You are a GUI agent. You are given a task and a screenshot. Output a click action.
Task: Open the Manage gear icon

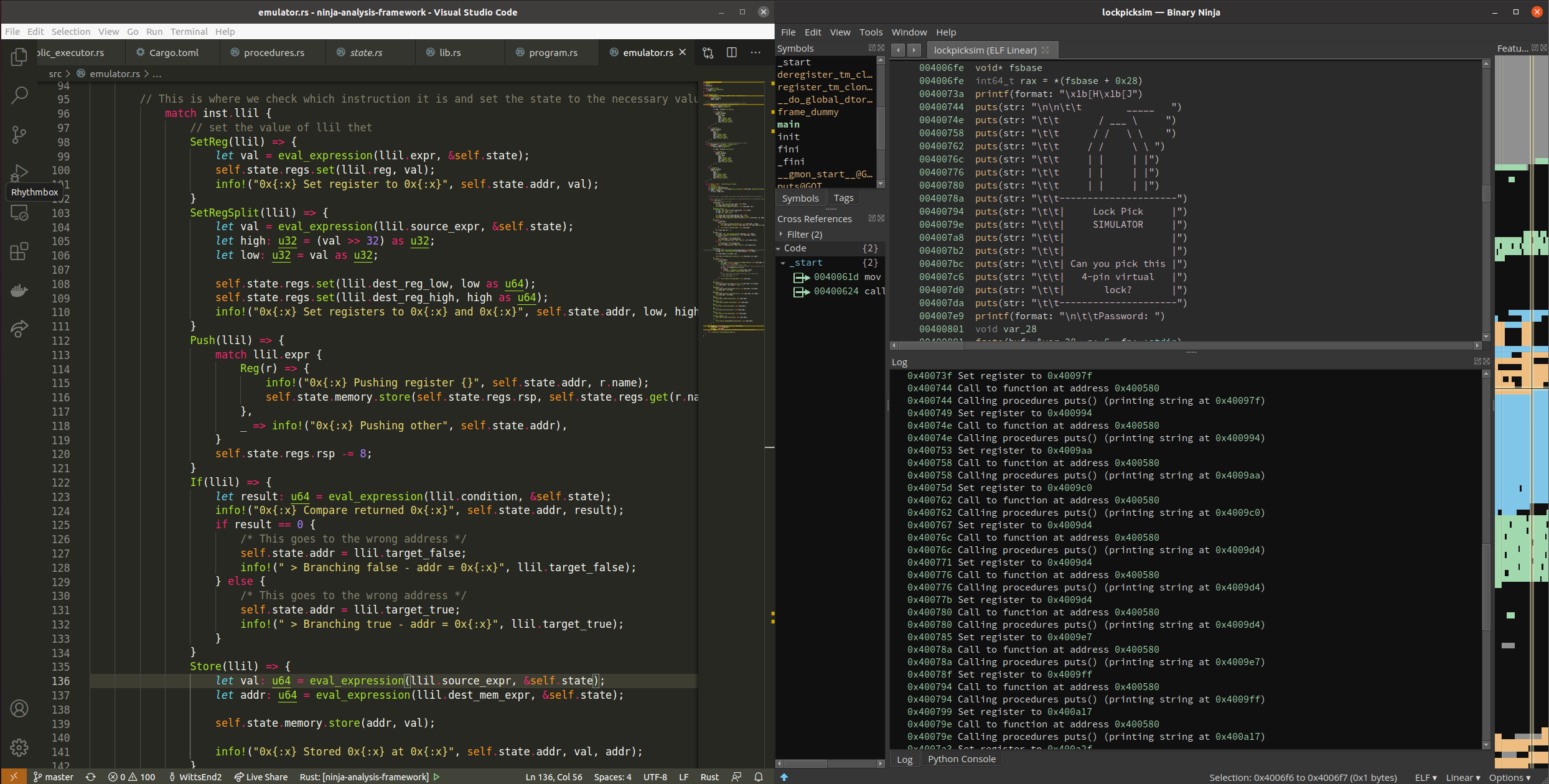point(19,747)
